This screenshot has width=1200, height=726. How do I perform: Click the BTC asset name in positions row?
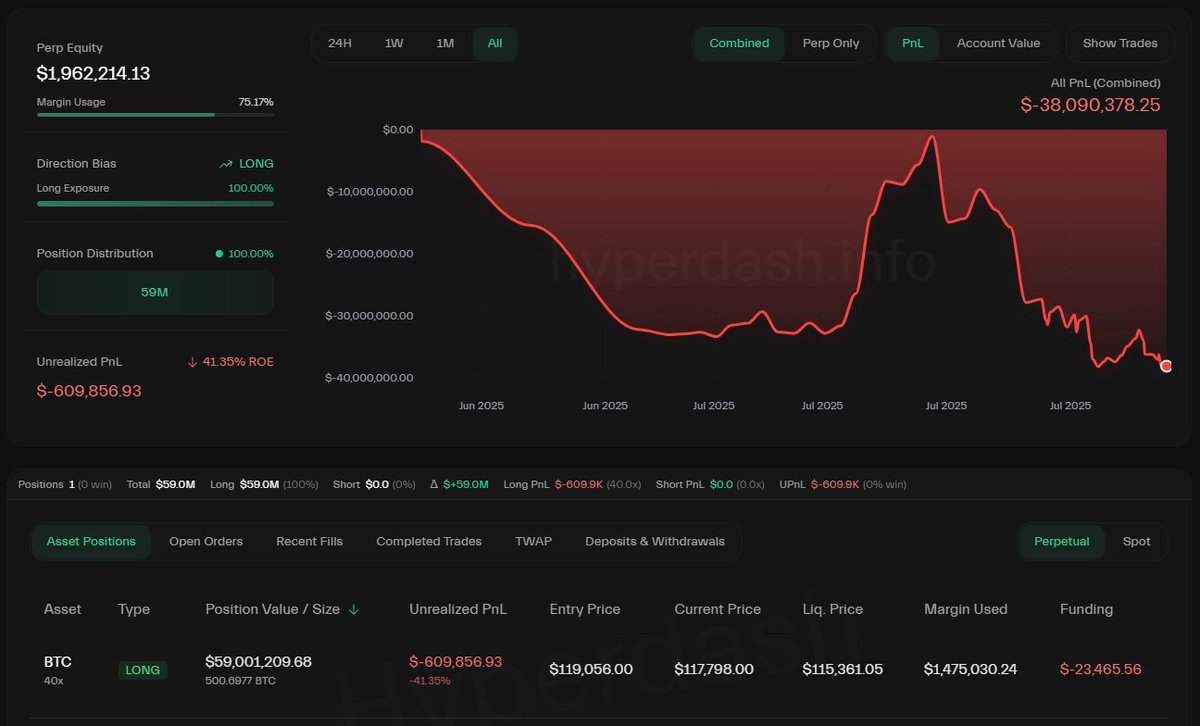pyautogui.click(x=58, y=662)
